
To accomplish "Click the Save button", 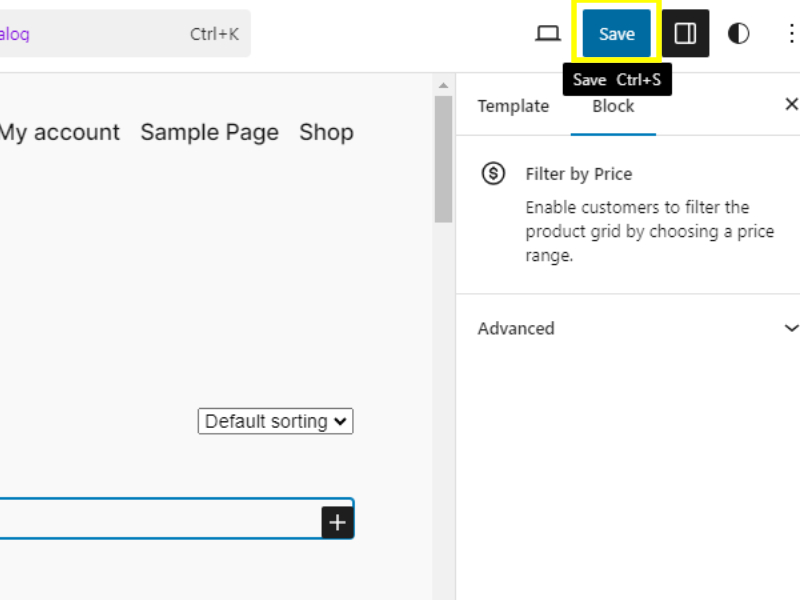I will pyautogui.click(x=616, y=34).
